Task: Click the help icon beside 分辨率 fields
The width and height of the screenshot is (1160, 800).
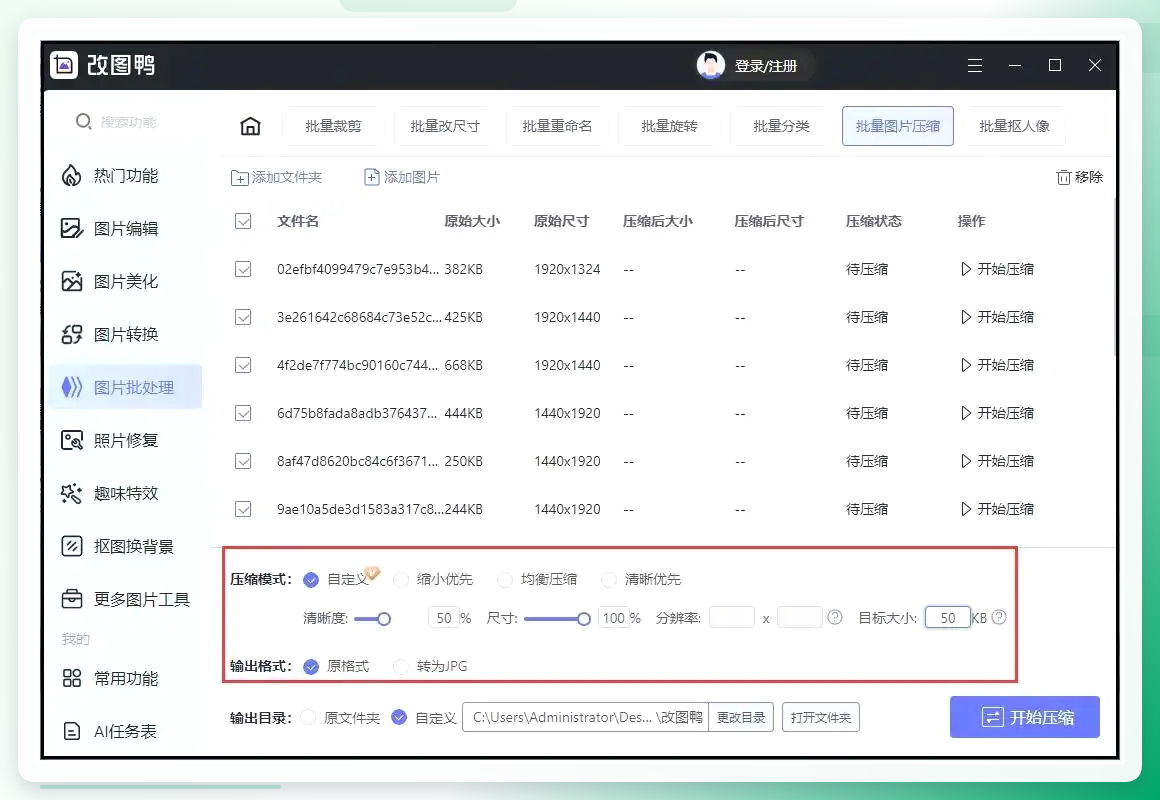Action: coord(834,617)
